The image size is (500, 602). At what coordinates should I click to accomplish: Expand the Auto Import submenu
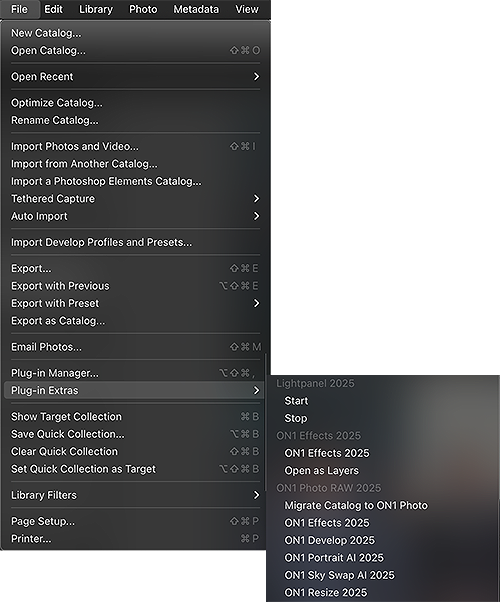(135, 216)
